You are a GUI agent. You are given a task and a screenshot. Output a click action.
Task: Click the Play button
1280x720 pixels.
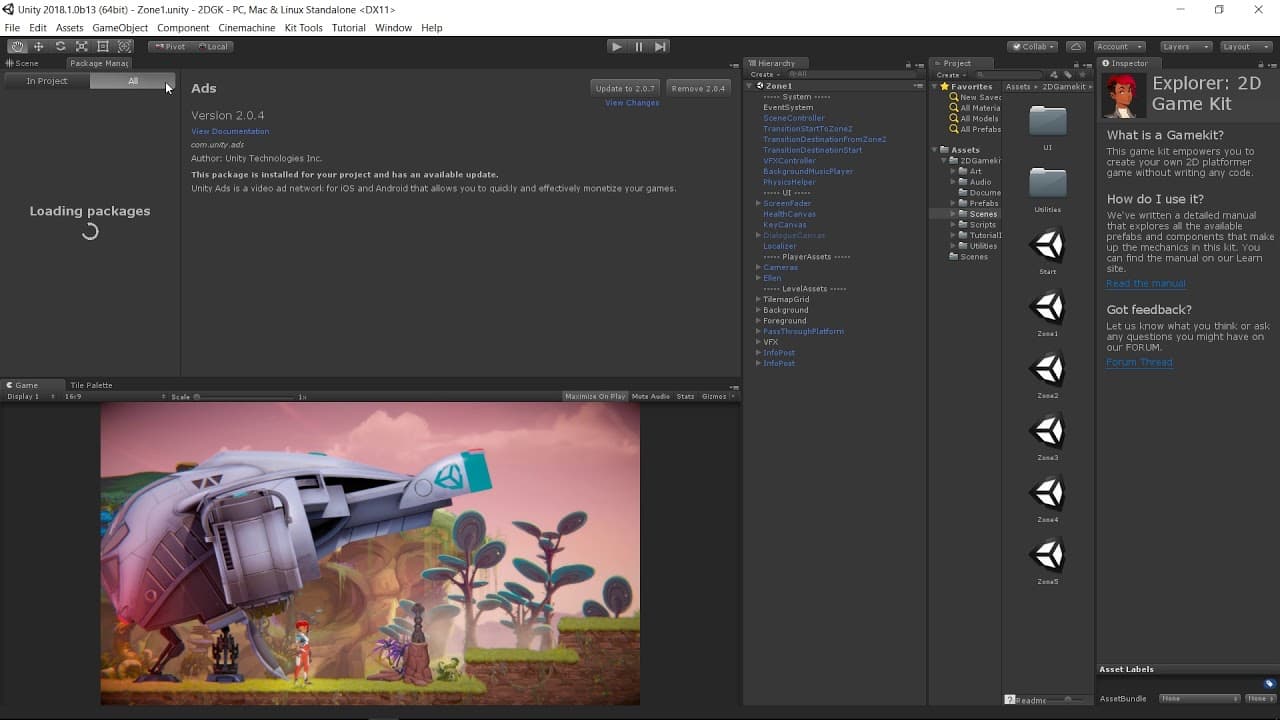click(616, 46)
